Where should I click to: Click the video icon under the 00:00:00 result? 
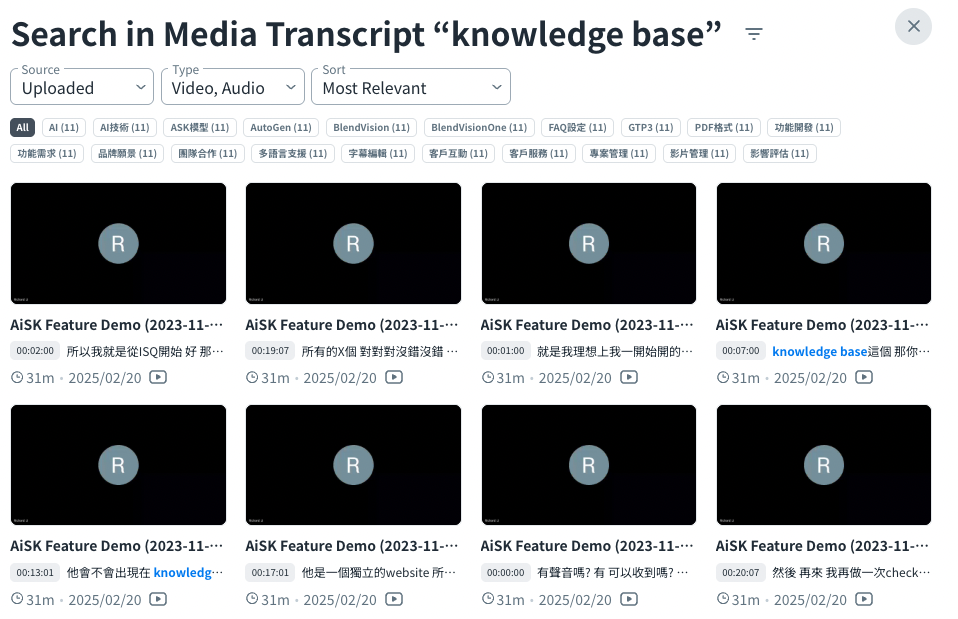(629, 599)
